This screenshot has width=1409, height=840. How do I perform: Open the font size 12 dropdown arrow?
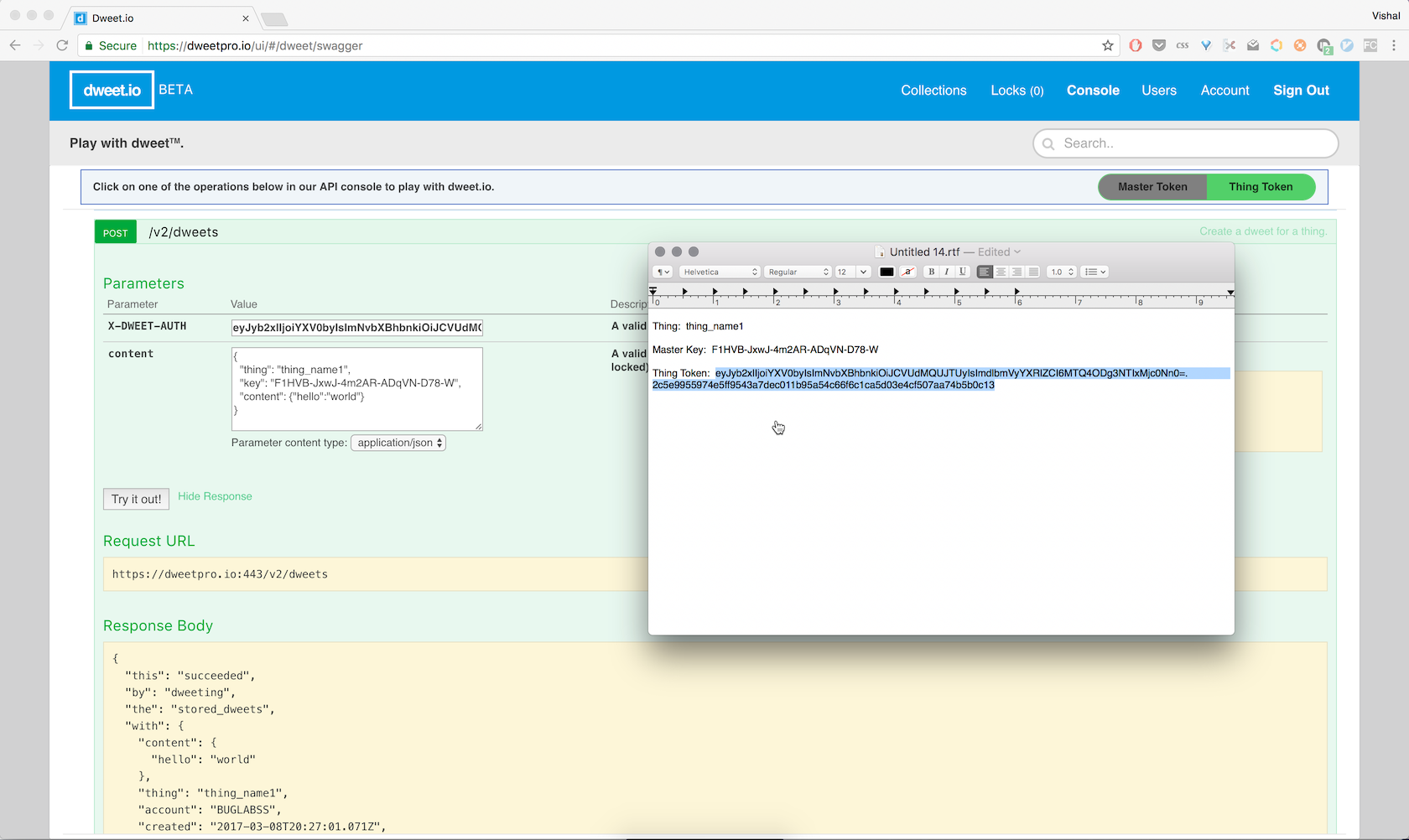pos(863,272)
